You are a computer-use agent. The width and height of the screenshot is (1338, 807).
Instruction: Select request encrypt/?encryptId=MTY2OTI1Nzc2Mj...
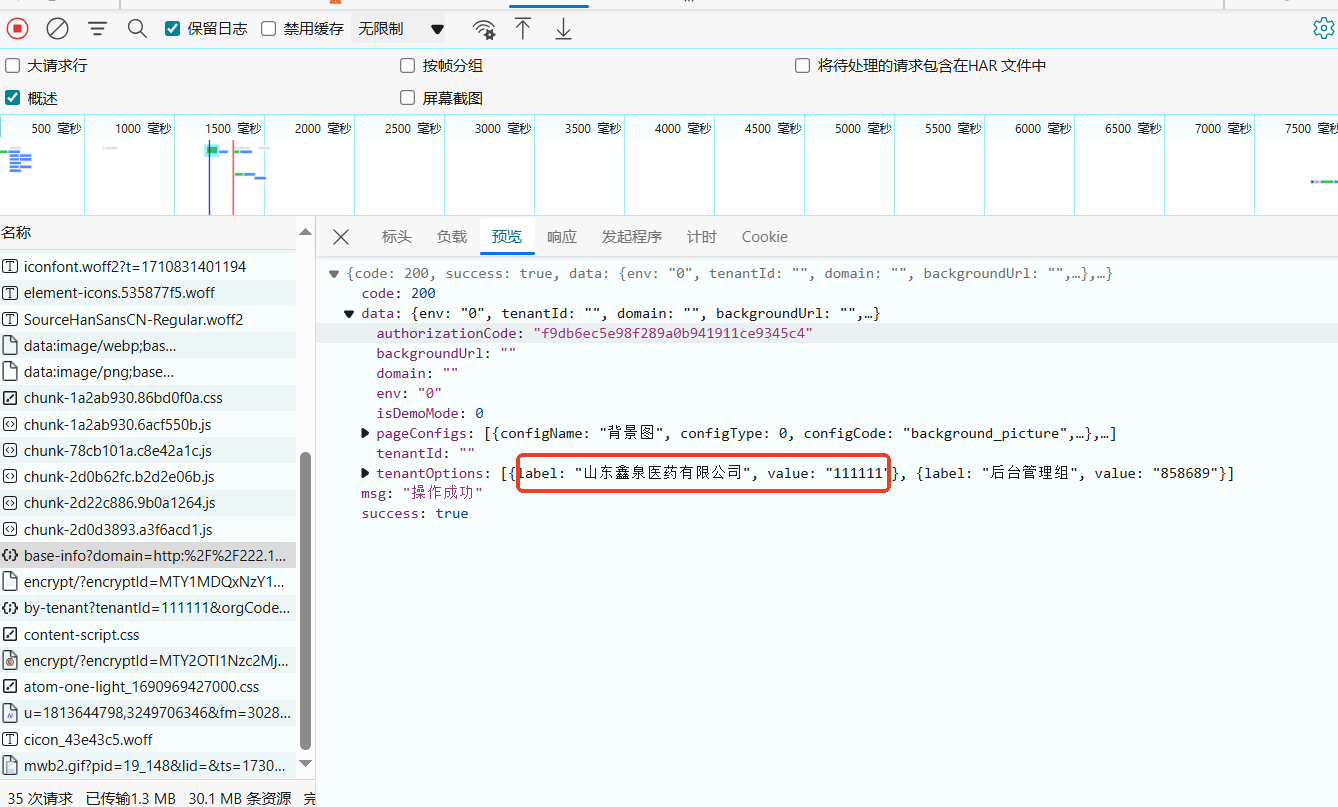[148, 660]
